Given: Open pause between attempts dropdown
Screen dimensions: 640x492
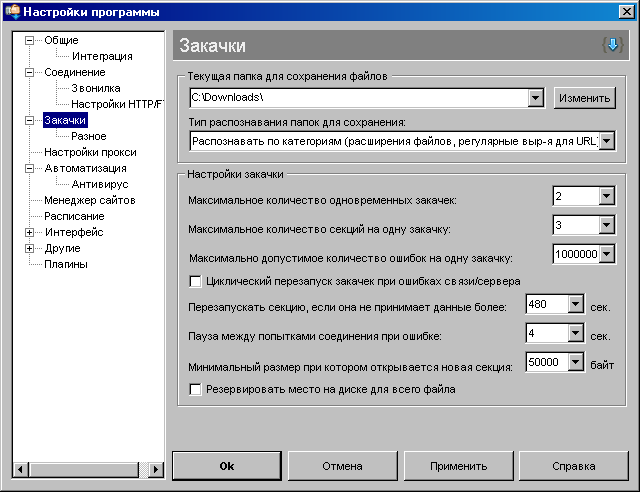Looking at the screenshot, I should [x=576, y=333].
